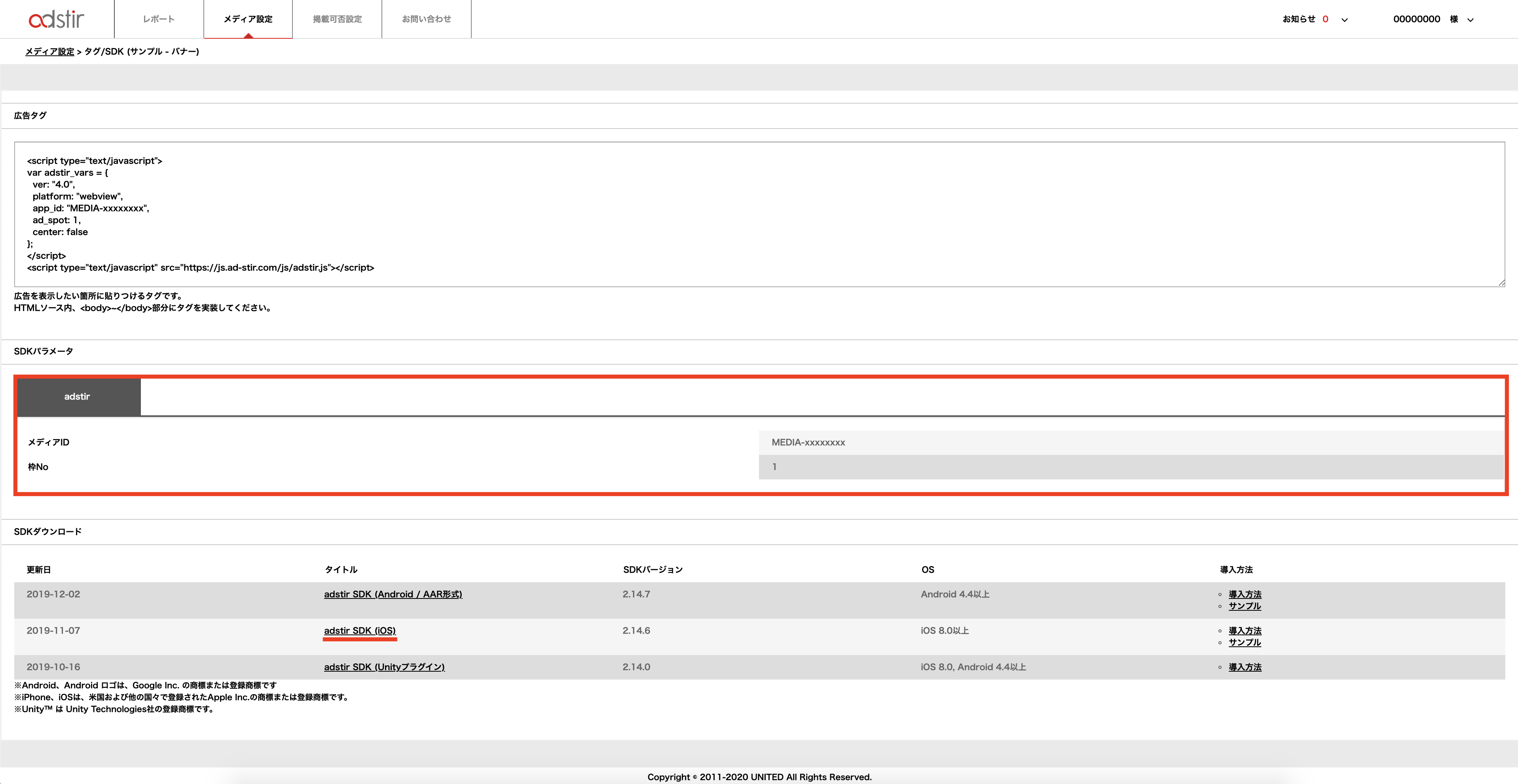Viewport: 1518px width, 784px height.
Task: Click the お知らせ 0 notification label
Action: [x=1305, y=19]
